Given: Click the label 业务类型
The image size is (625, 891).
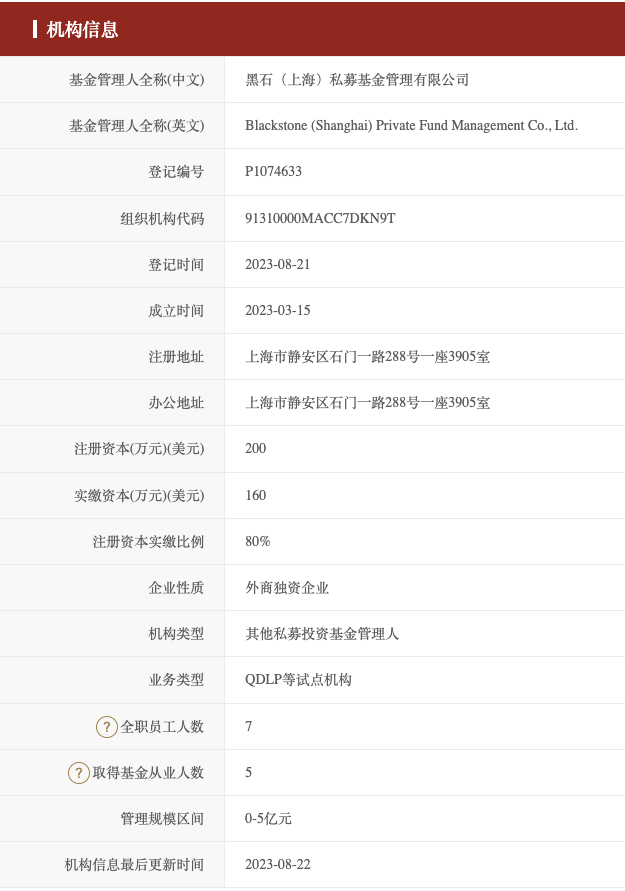Looking at the screenshot, I should coord(176,680).
